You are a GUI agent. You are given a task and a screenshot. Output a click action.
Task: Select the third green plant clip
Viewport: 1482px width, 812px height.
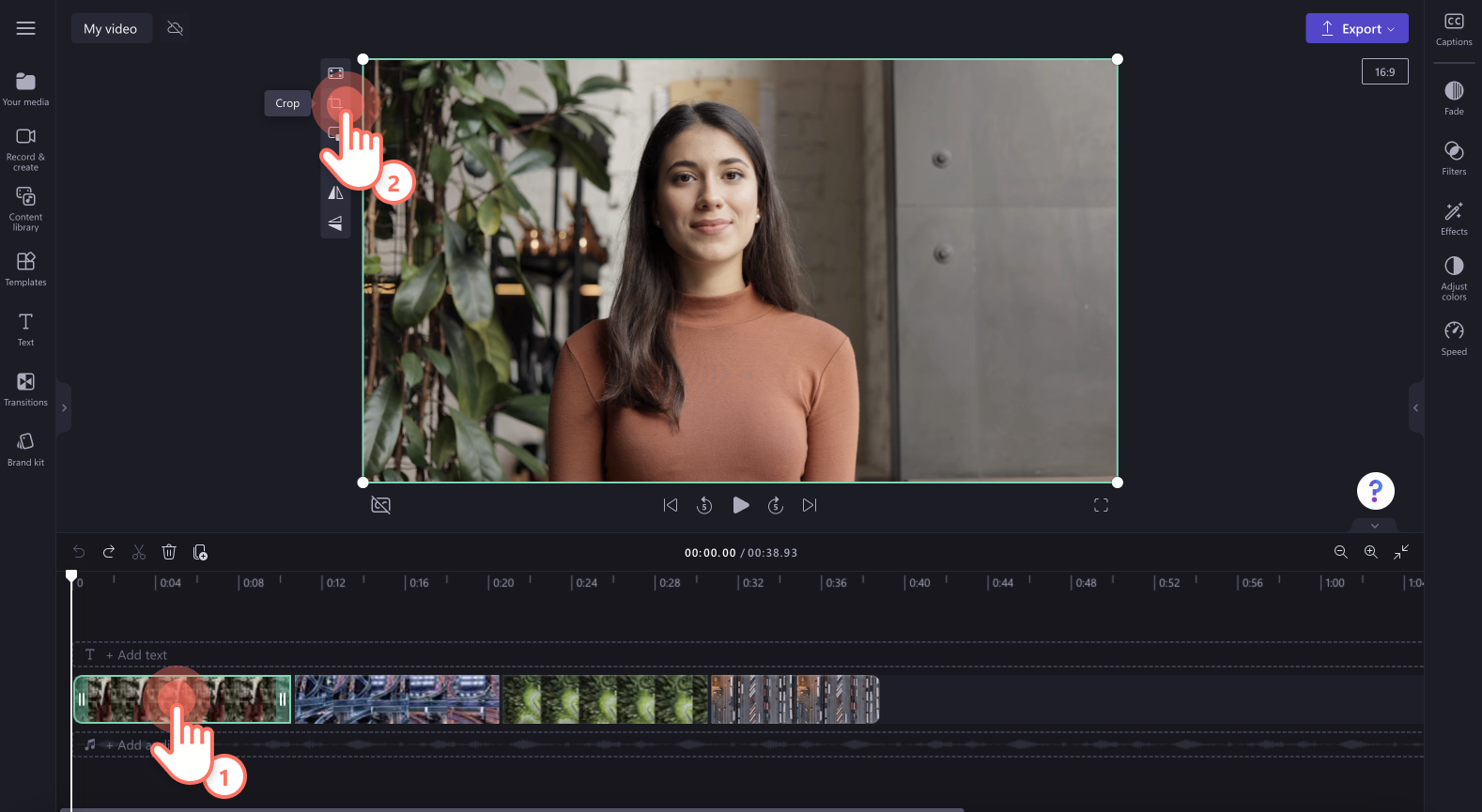click(x=605, y=699)
